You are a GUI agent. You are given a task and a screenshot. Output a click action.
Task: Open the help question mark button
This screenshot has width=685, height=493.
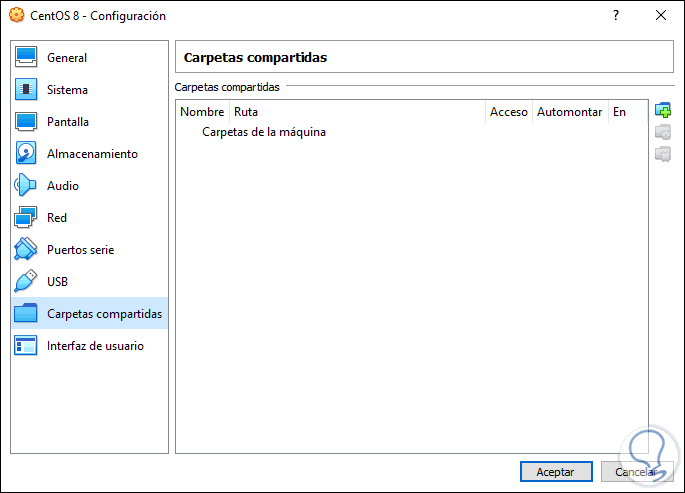click(616, 16)
